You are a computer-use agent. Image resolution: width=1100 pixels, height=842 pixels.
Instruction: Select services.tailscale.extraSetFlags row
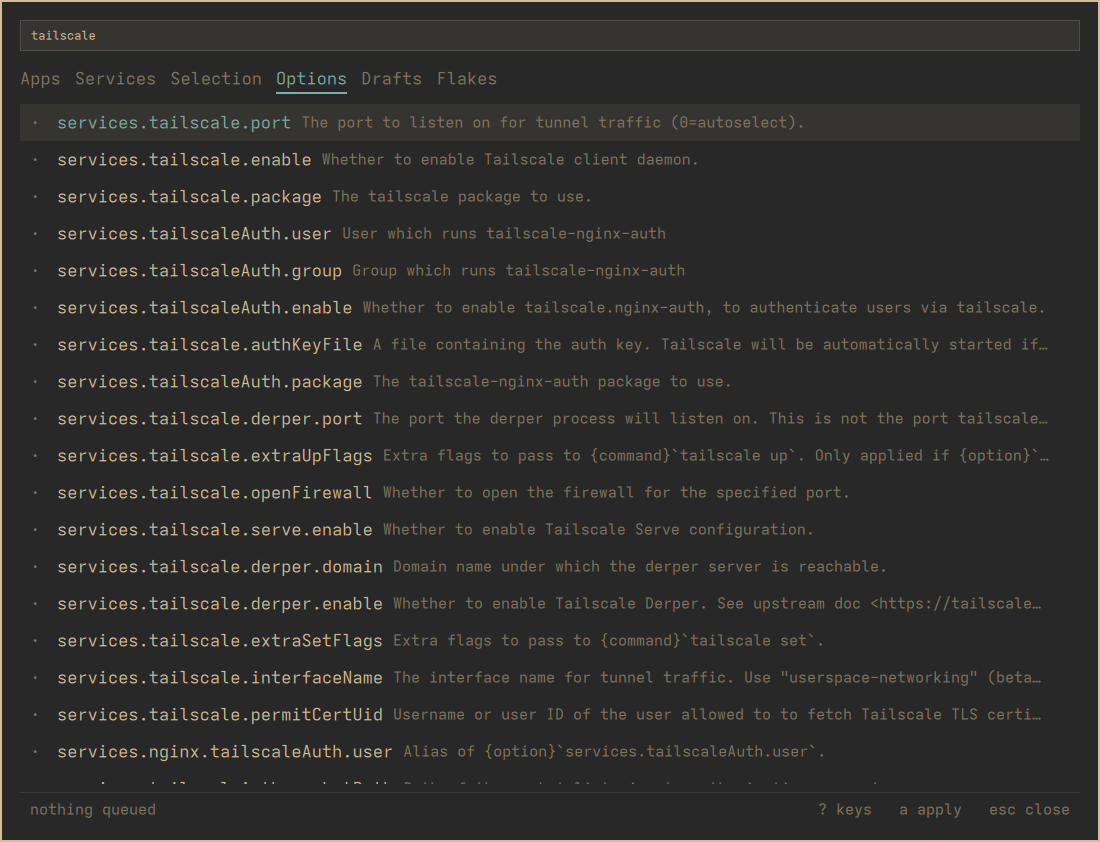(x=549, y=641)
